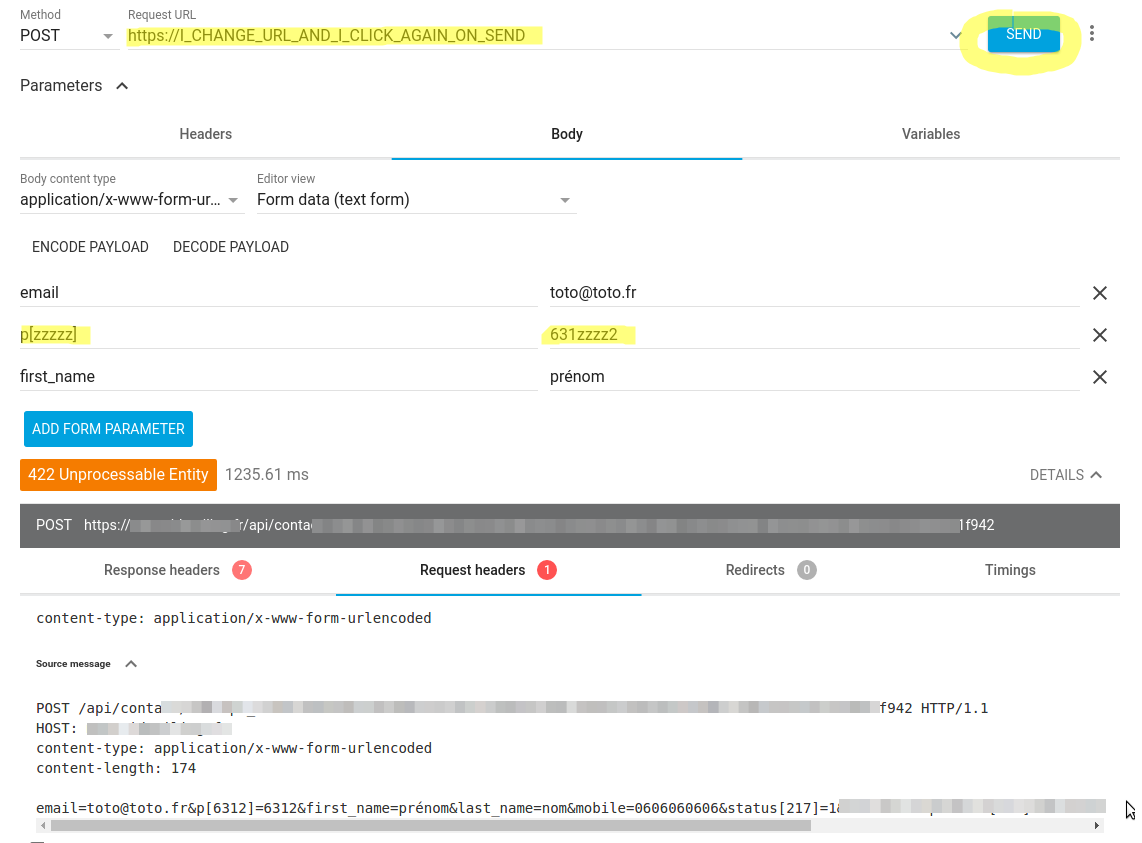
Task: Click ADD FORM PARAMETER
Action: click(107, 428)
